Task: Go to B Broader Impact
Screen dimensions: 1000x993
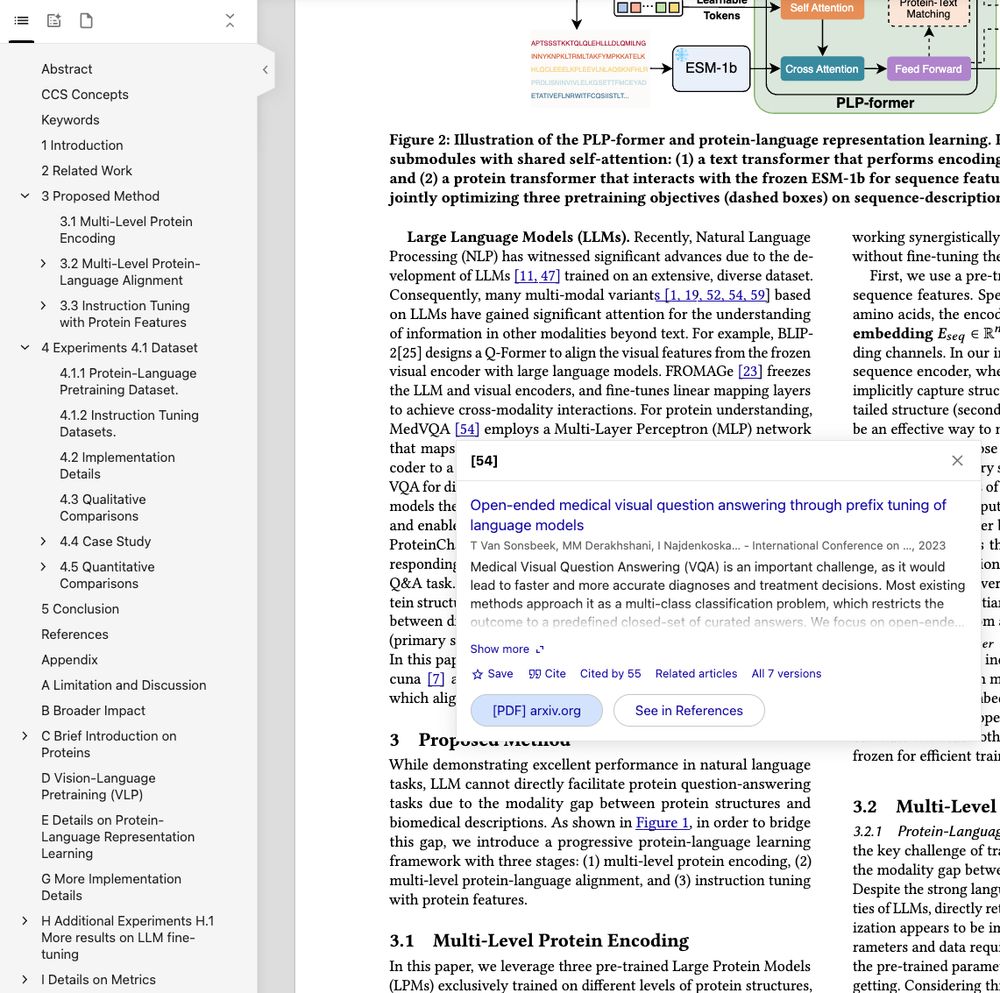Action: click(93, 711)
